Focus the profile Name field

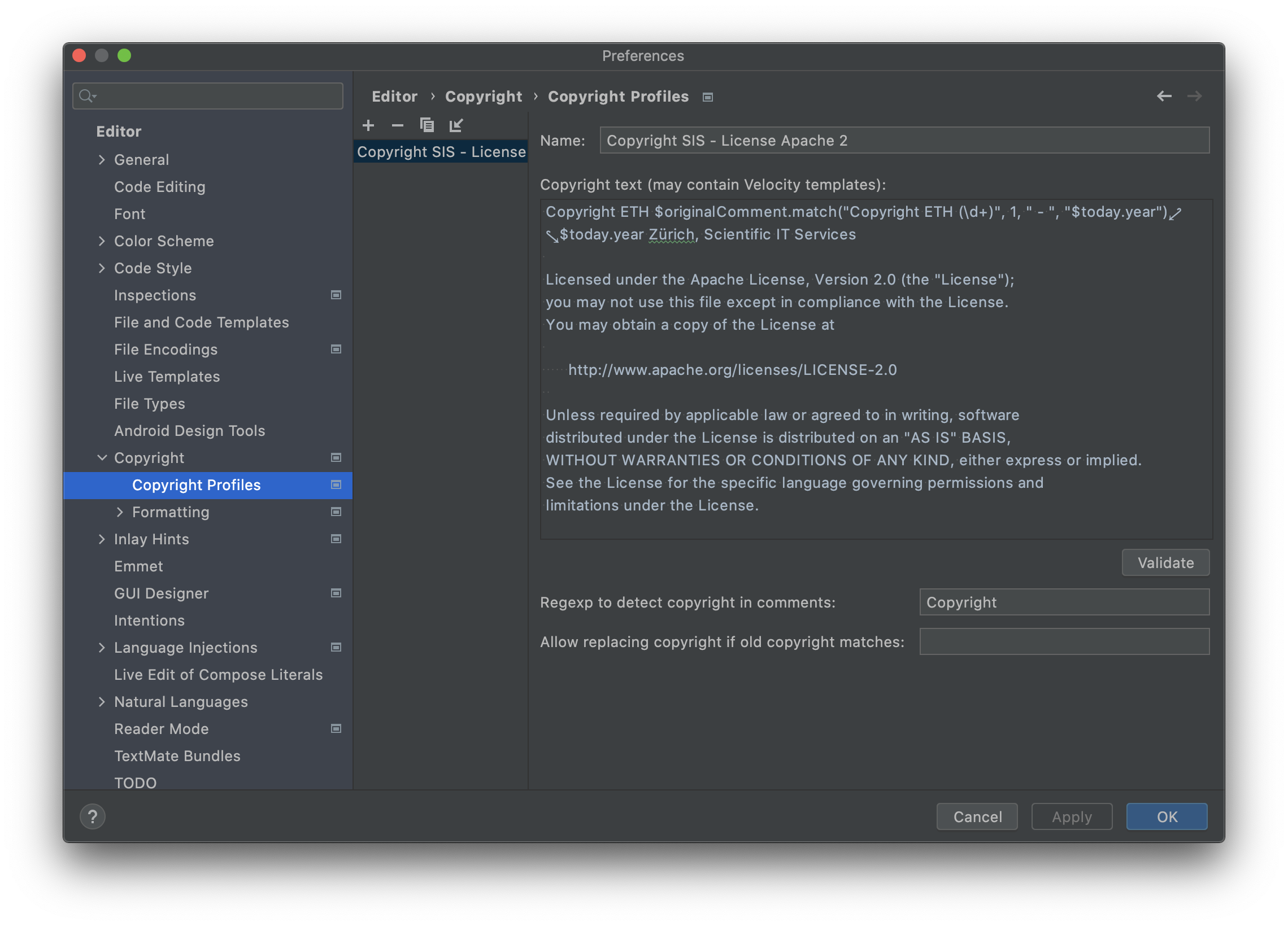904,140
